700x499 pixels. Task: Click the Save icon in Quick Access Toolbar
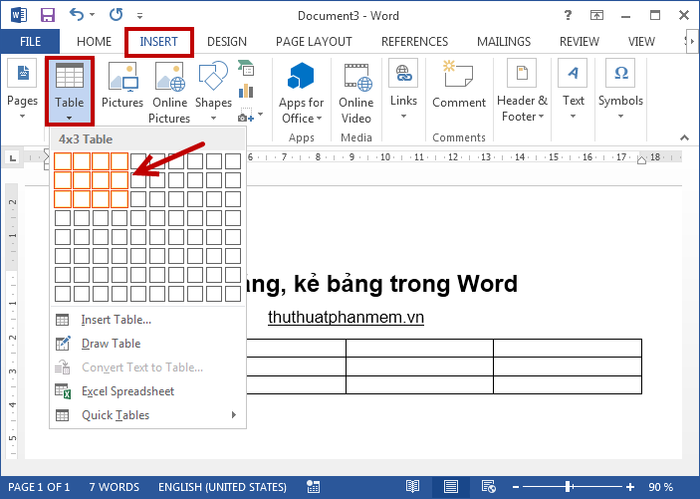click(x=47, y=15)
